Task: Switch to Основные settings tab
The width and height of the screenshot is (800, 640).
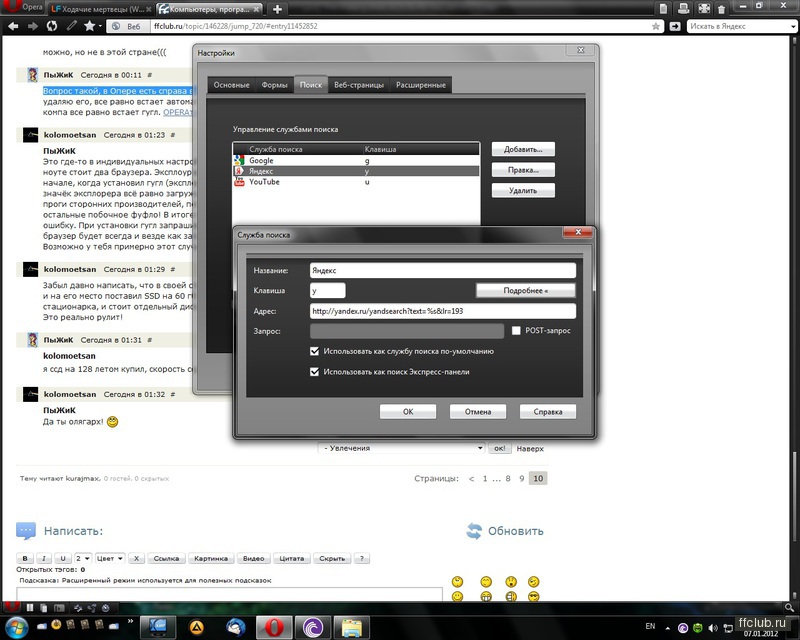Action: tap(231, 85)
